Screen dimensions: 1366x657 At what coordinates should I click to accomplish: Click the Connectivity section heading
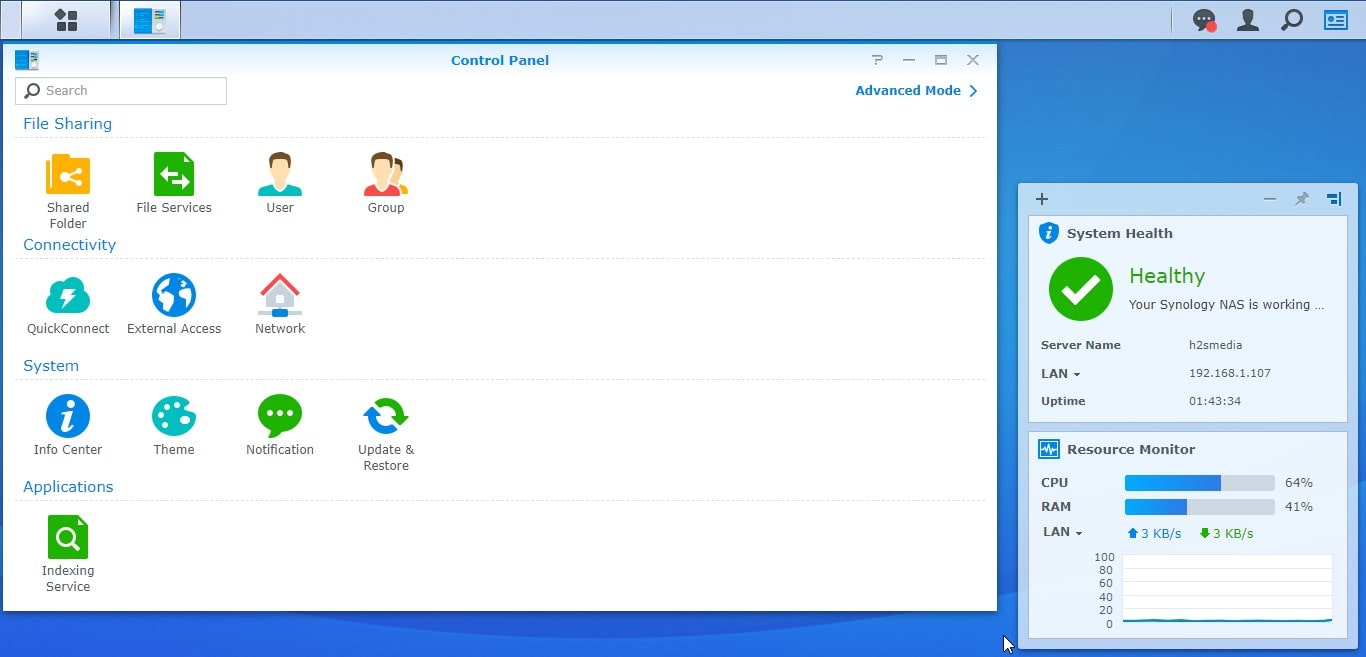tap(69, 245)
